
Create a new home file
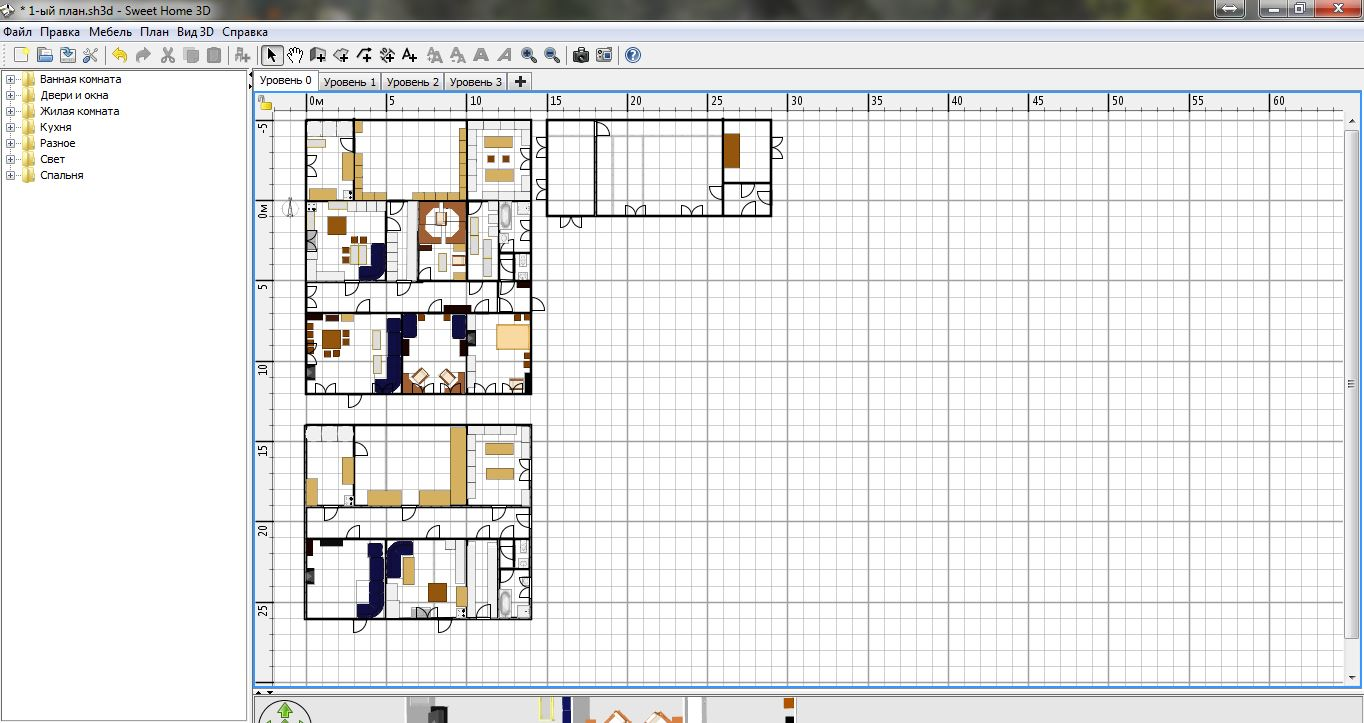pyautogui.click(x=21, y=55)
